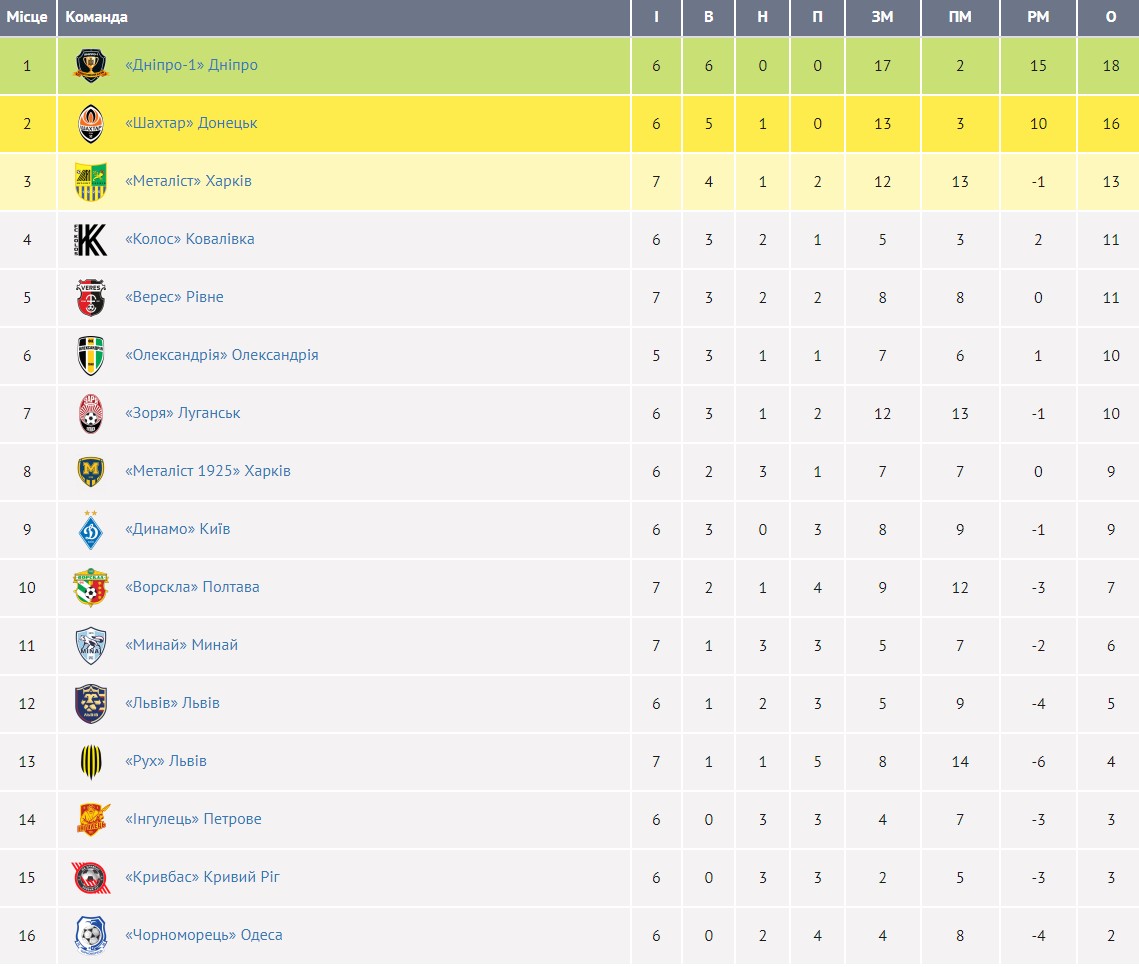Open the «Львів» Львів team page link
Image resolution: width=1139 pixels, height=967 pixels.
coord(172,703)
